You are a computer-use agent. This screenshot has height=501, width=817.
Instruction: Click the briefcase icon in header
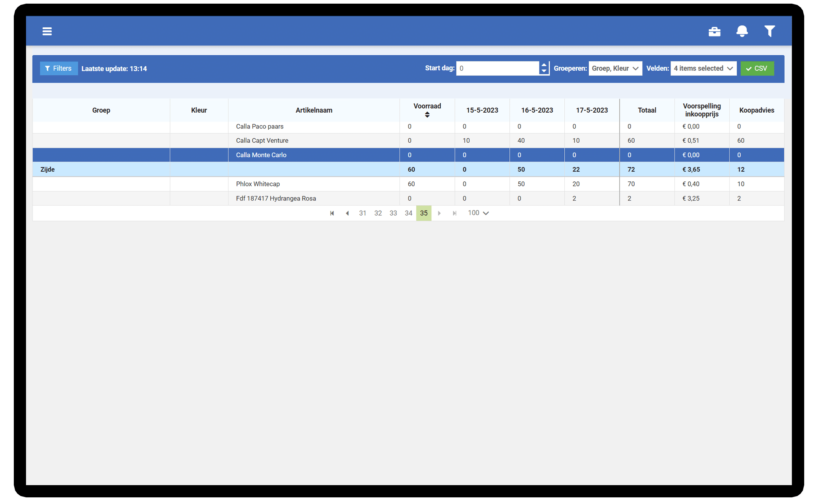point(714,31)
